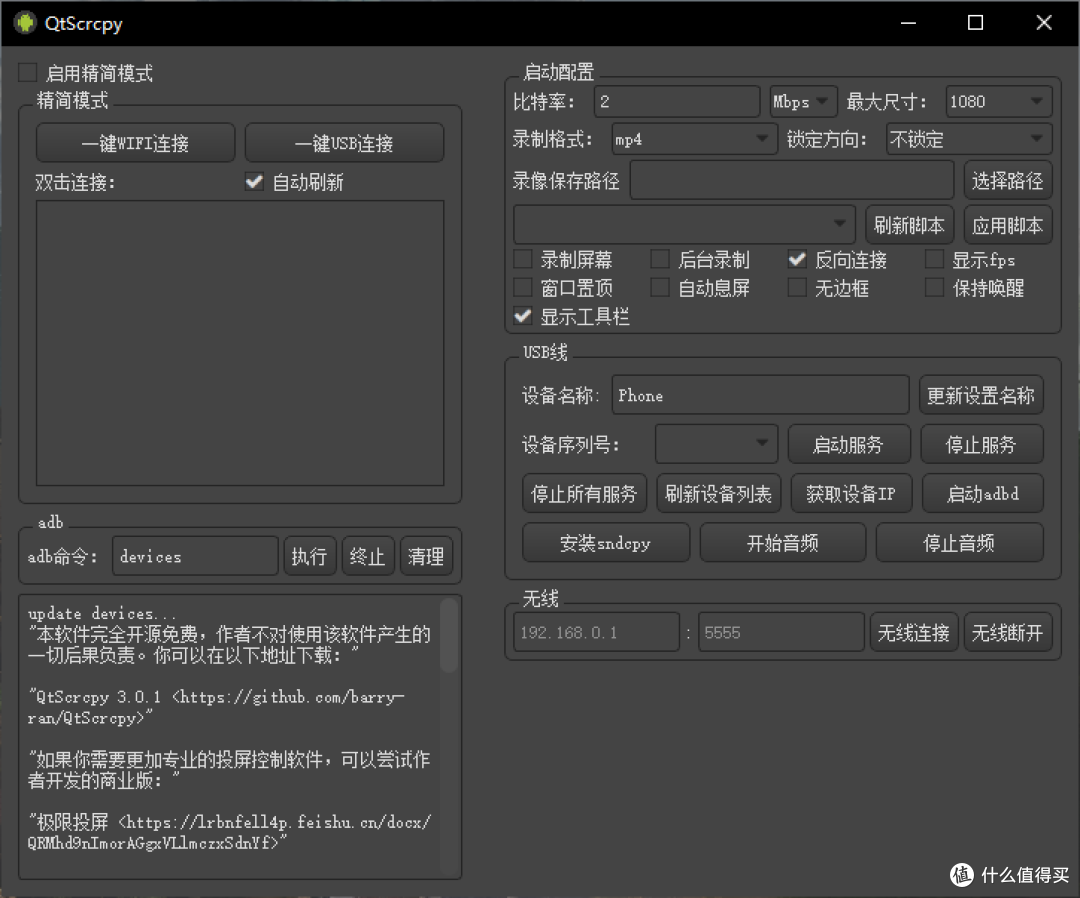Open the 锁定方向 不锁定 dropdown

click(x=969, y=139)
